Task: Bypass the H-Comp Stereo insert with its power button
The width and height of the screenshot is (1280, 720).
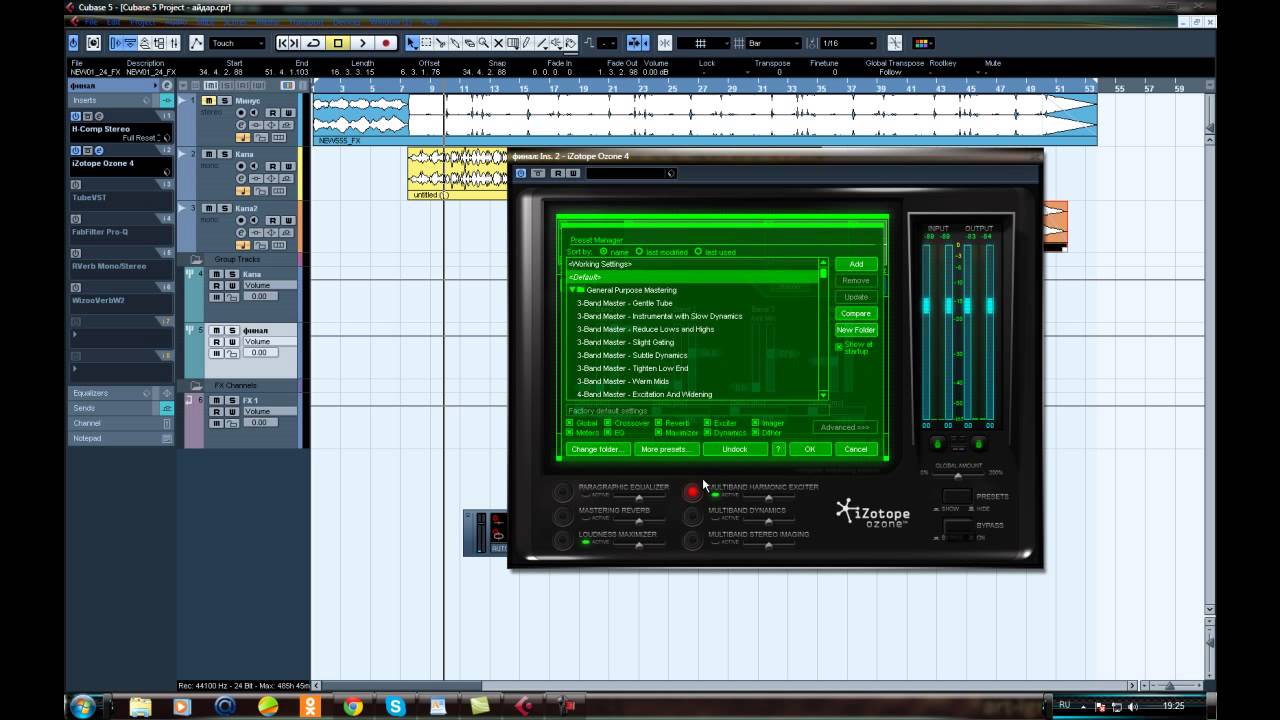Action: pos(76,117)
